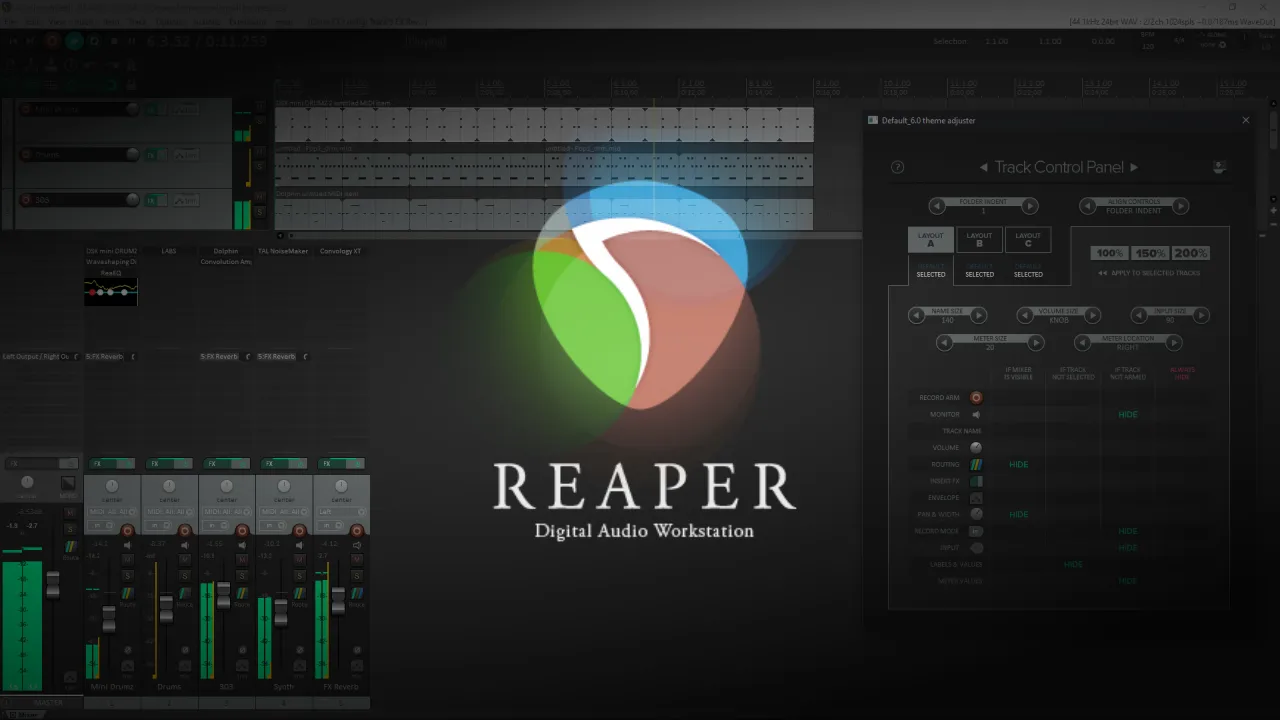The image size is (1280, 720).
Task: Open help via the question mark icon
Action: point(897,167)
